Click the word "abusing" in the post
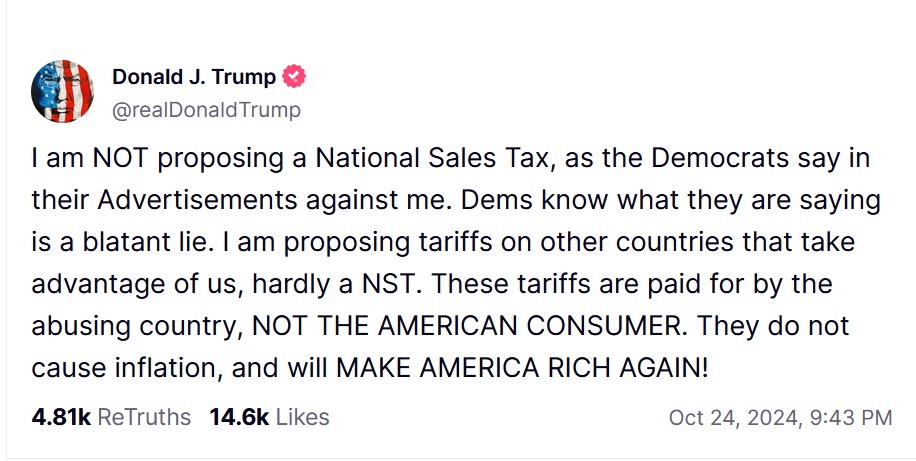Image resolution: width=916 pixels, height=461 pixels. (x=81, y=327)
